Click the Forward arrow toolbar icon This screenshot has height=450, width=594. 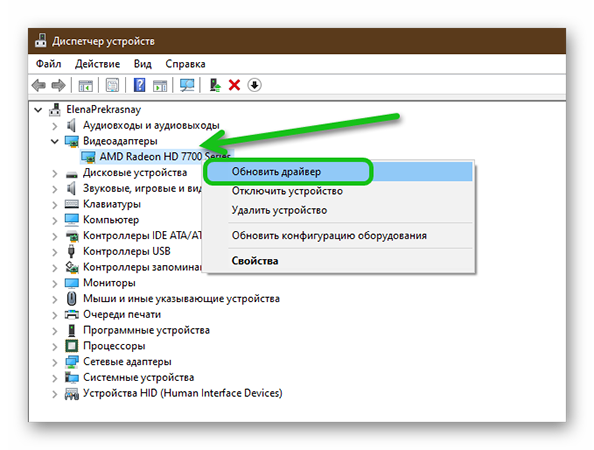[x=58, y=85]
